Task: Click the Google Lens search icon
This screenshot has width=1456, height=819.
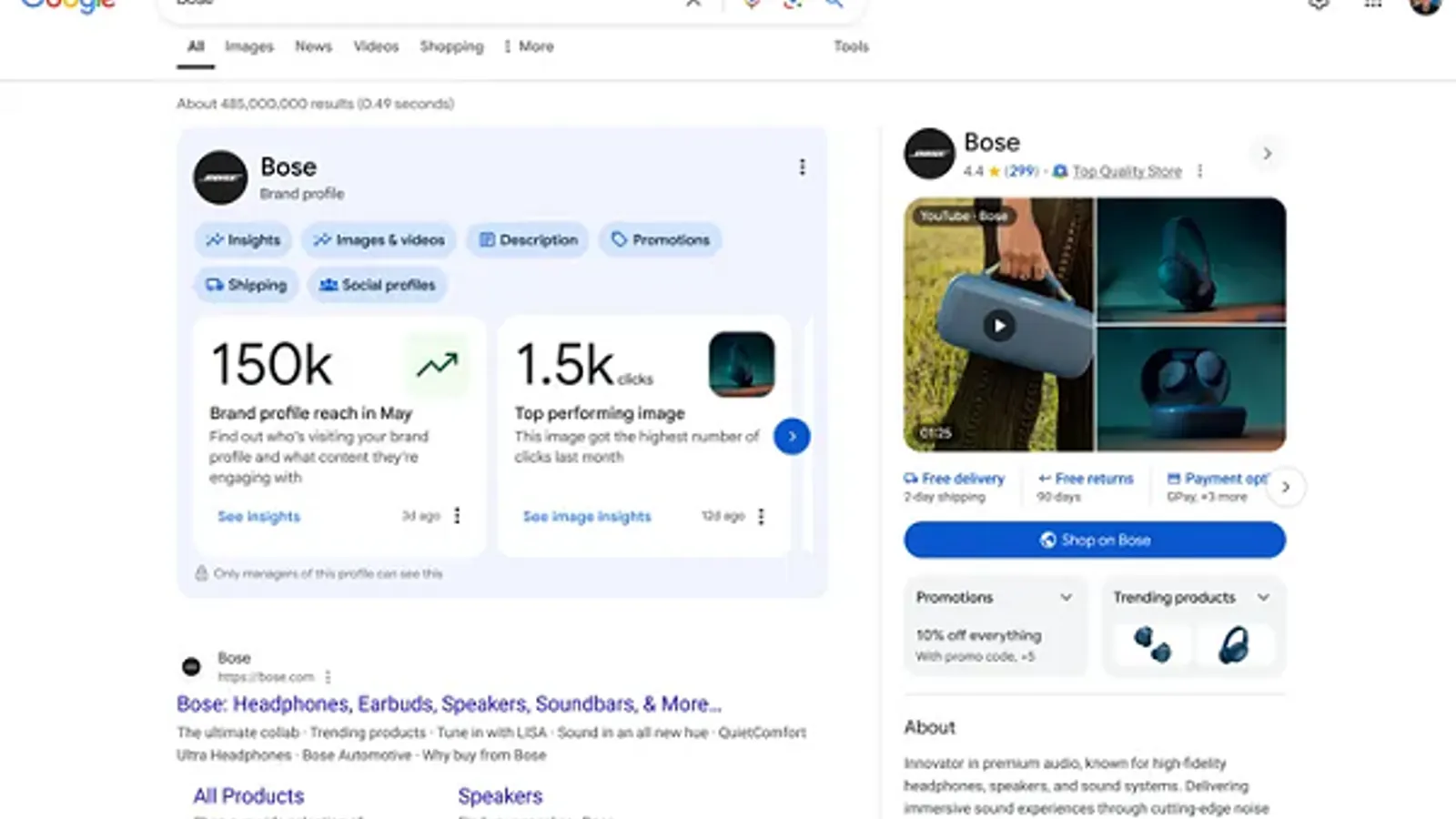Action: pyautogui.click(x=792, y=4)
